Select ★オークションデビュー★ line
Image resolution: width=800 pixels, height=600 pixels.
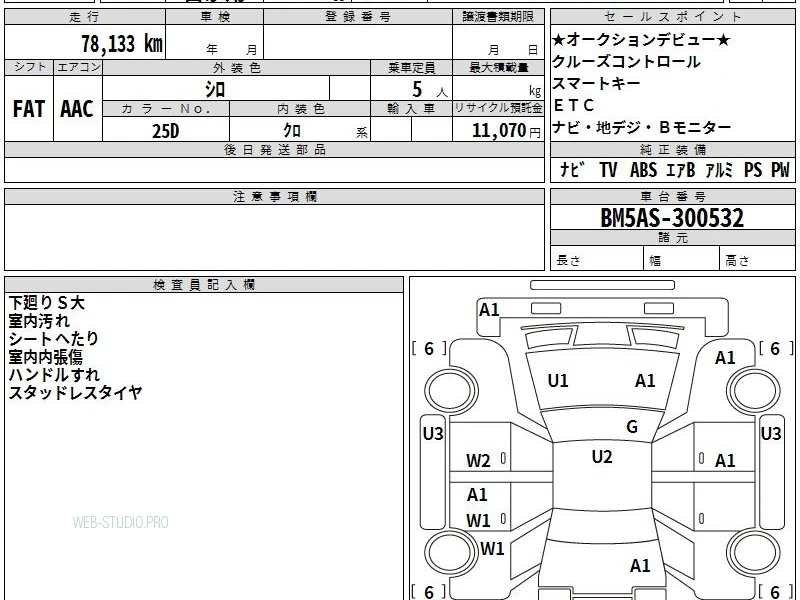point(641,39)
